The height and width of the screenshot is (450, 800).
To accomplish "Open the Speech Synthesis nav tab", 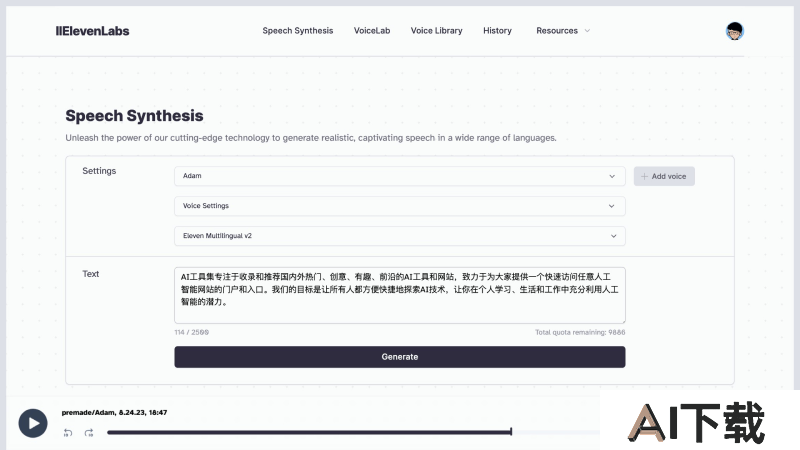I will (x=297, y=31).
